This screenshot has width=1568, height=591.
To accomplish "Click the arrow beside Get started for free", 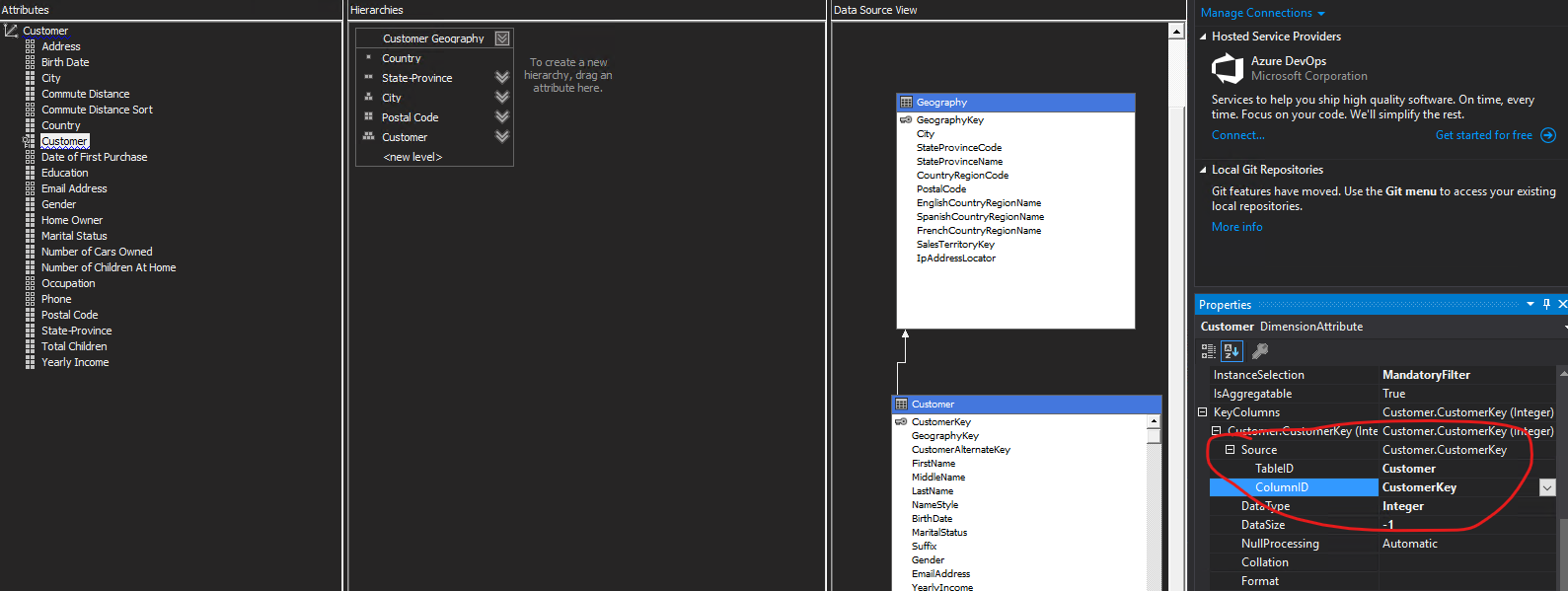I will point(1548,135).
